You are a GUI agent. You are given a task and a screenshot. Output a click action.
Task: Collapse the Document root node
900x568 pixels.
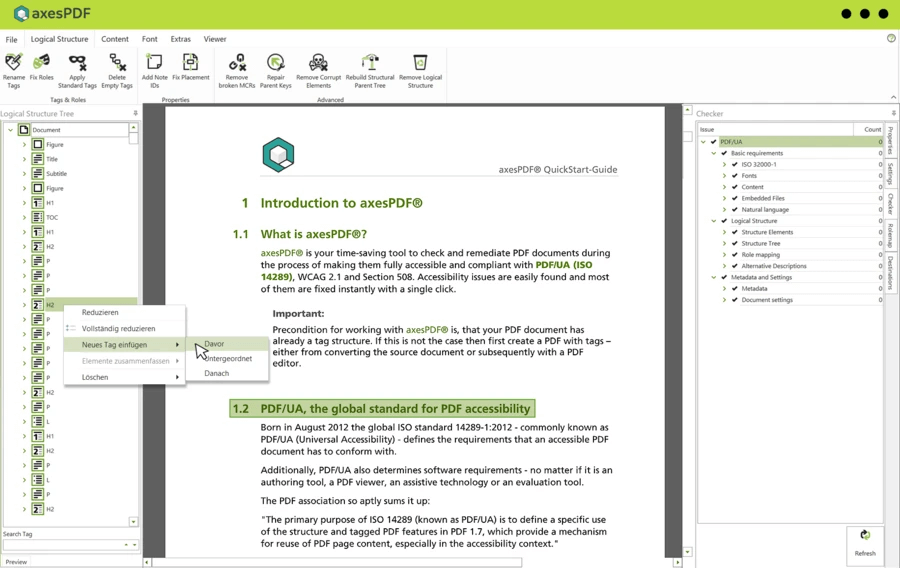pyautogui.click(x=10, y=130)
